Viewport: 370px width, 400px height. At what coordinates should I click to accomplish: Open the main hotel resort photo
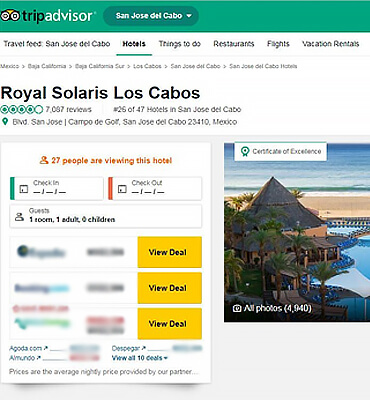tap(297, 232)
